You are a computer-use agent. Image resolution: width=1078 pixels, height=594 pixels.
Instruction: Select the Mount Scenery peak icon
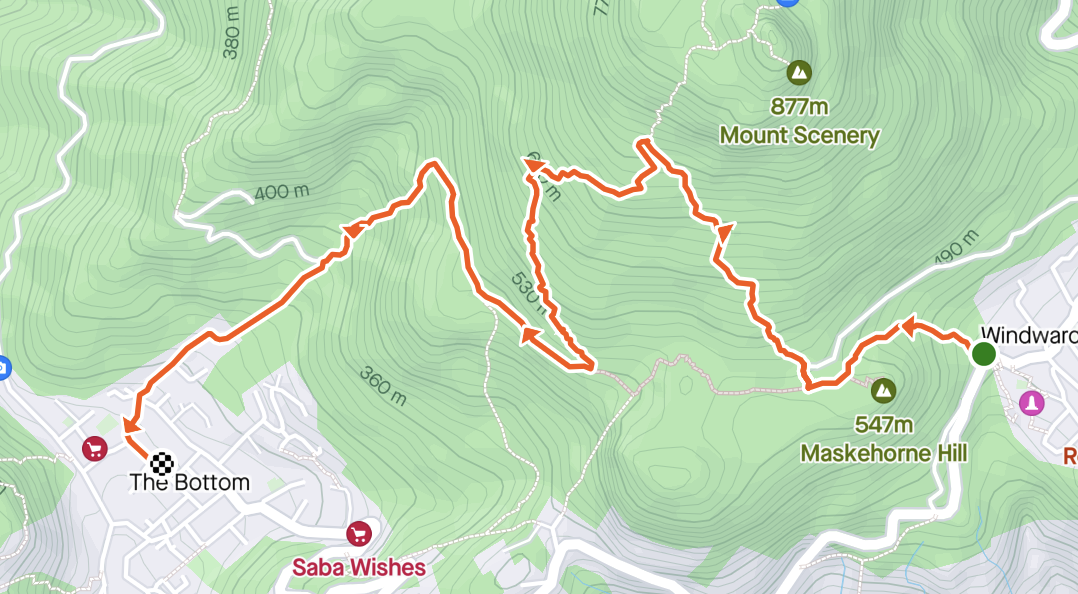click(x=799, y=72)
